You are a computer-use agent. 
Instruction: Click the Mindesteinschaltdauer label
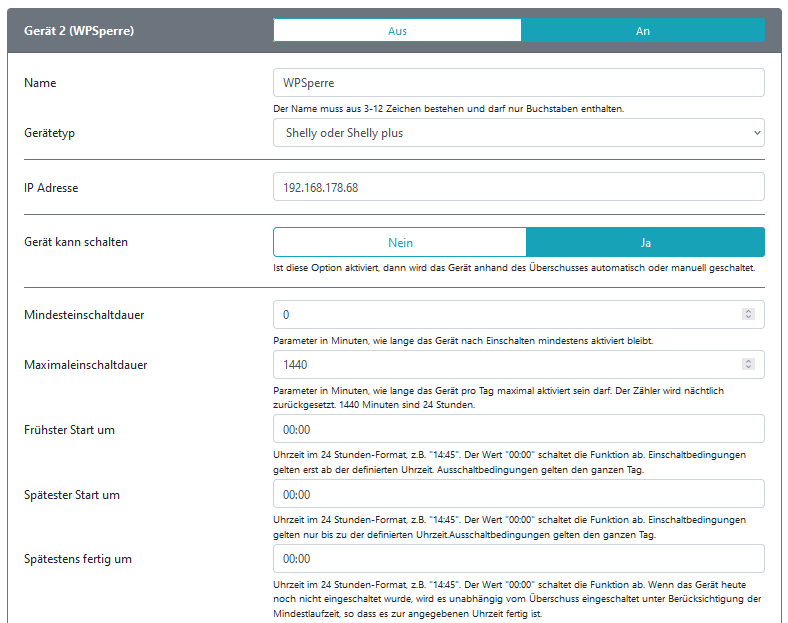pos(84,315)
